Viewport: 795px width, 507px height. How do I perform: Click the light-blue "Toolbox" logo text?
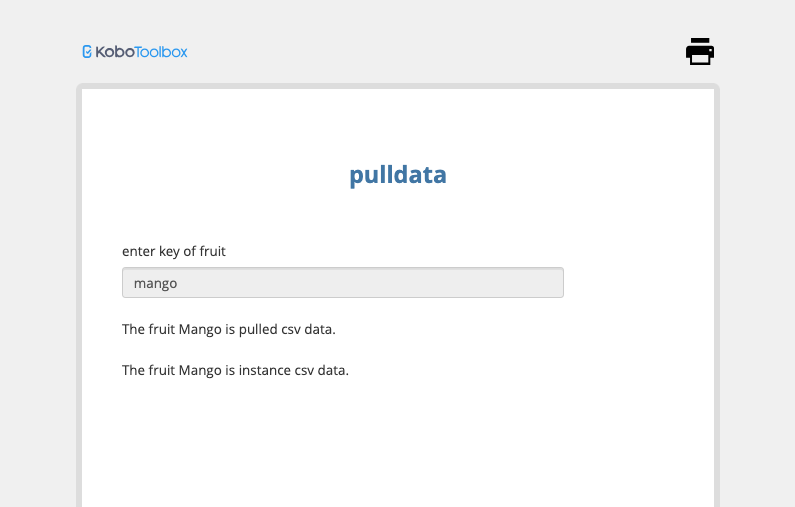tap(162, 52)
